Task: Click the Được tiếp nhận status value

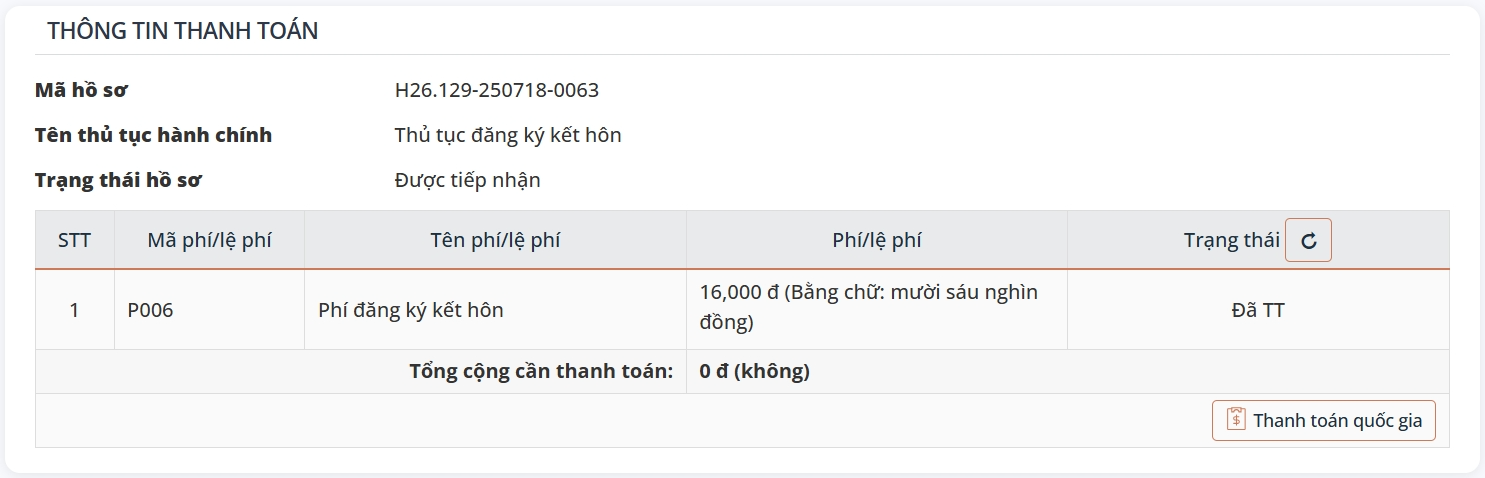Action: pyautogui.click(x=467, y=180)
